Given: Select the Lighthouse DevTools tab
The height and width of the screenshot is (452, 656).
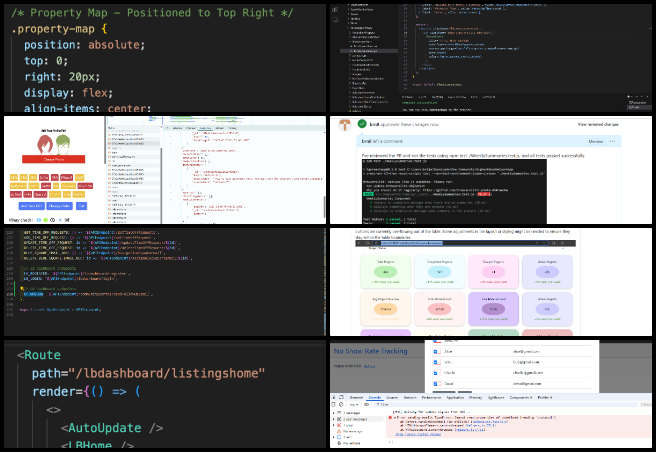Looking at the screenshot, I should click(x=496, y=397).
